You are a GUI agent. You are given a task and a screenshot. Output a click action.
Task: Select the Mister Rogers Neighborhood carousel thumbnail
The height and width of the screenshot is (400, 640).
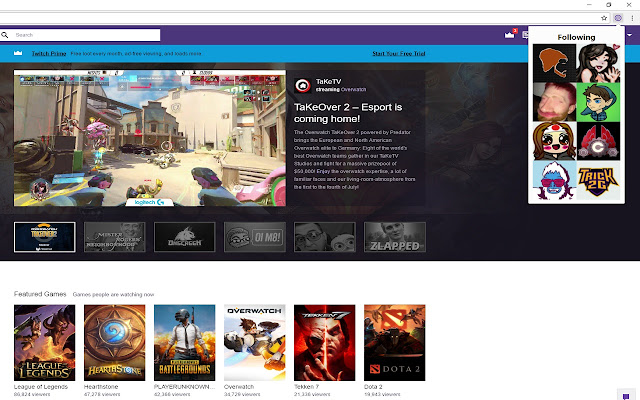pos(115,237)
